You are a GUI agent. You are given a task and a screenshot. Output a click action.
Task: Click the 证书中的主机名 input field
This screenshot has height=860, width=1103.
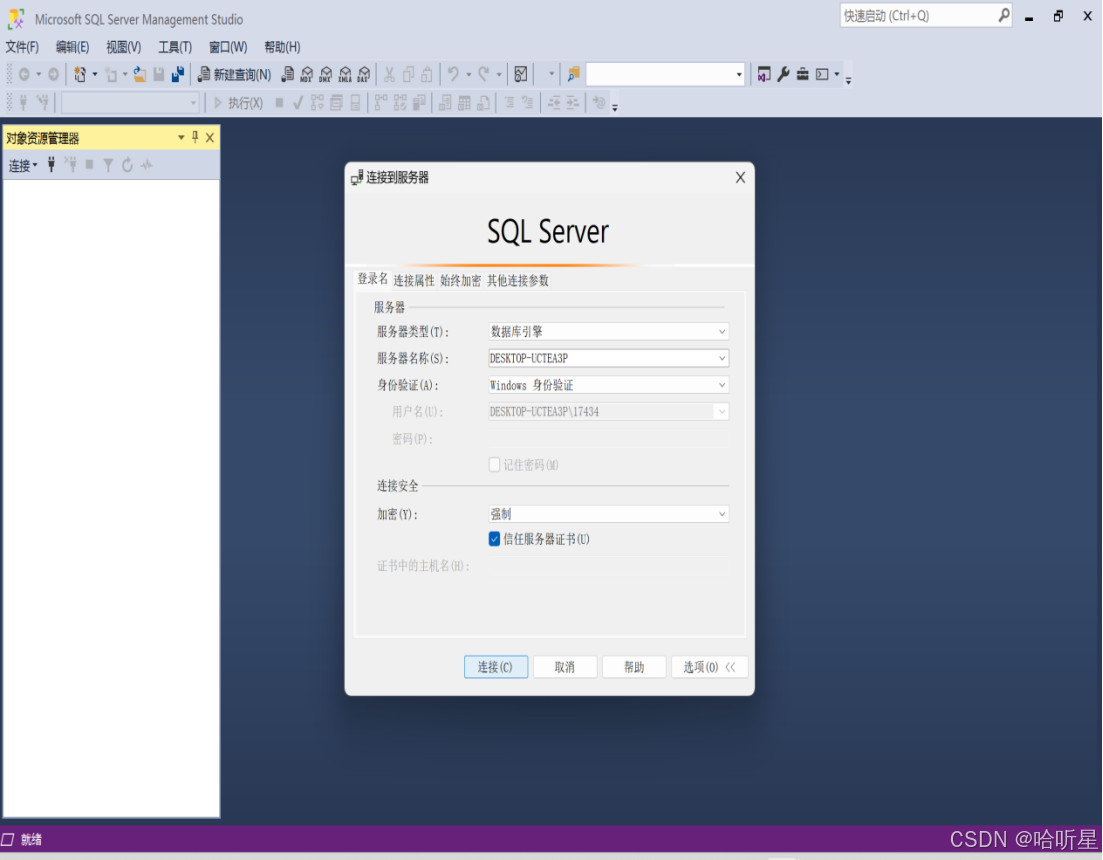pos(608,566)
